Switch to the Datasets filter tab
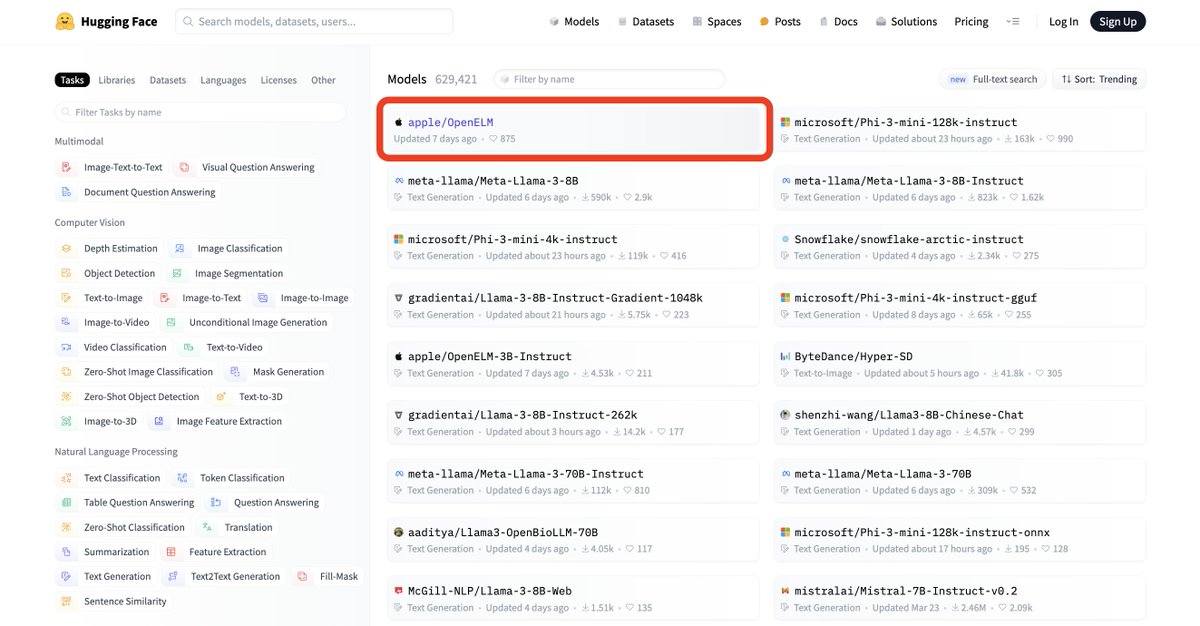This screenshot has width=1200, height=626. pyautogui.click(x=168, y=80)
